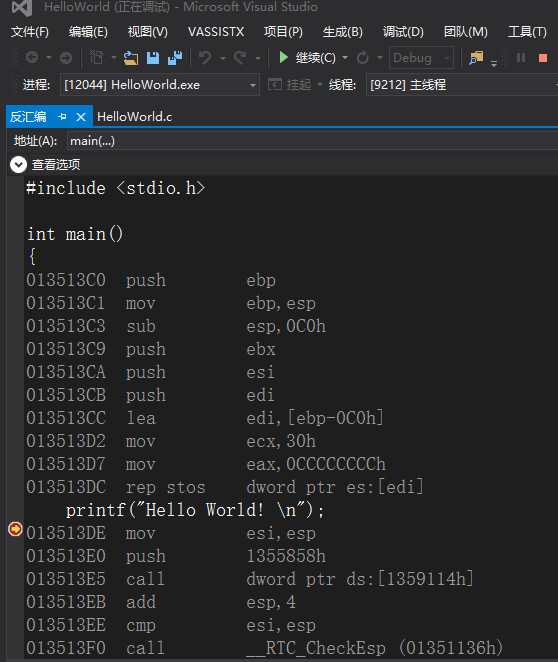Click the printf("Hello World! \n") source line

pyautogui.click(x=195, y=510)
